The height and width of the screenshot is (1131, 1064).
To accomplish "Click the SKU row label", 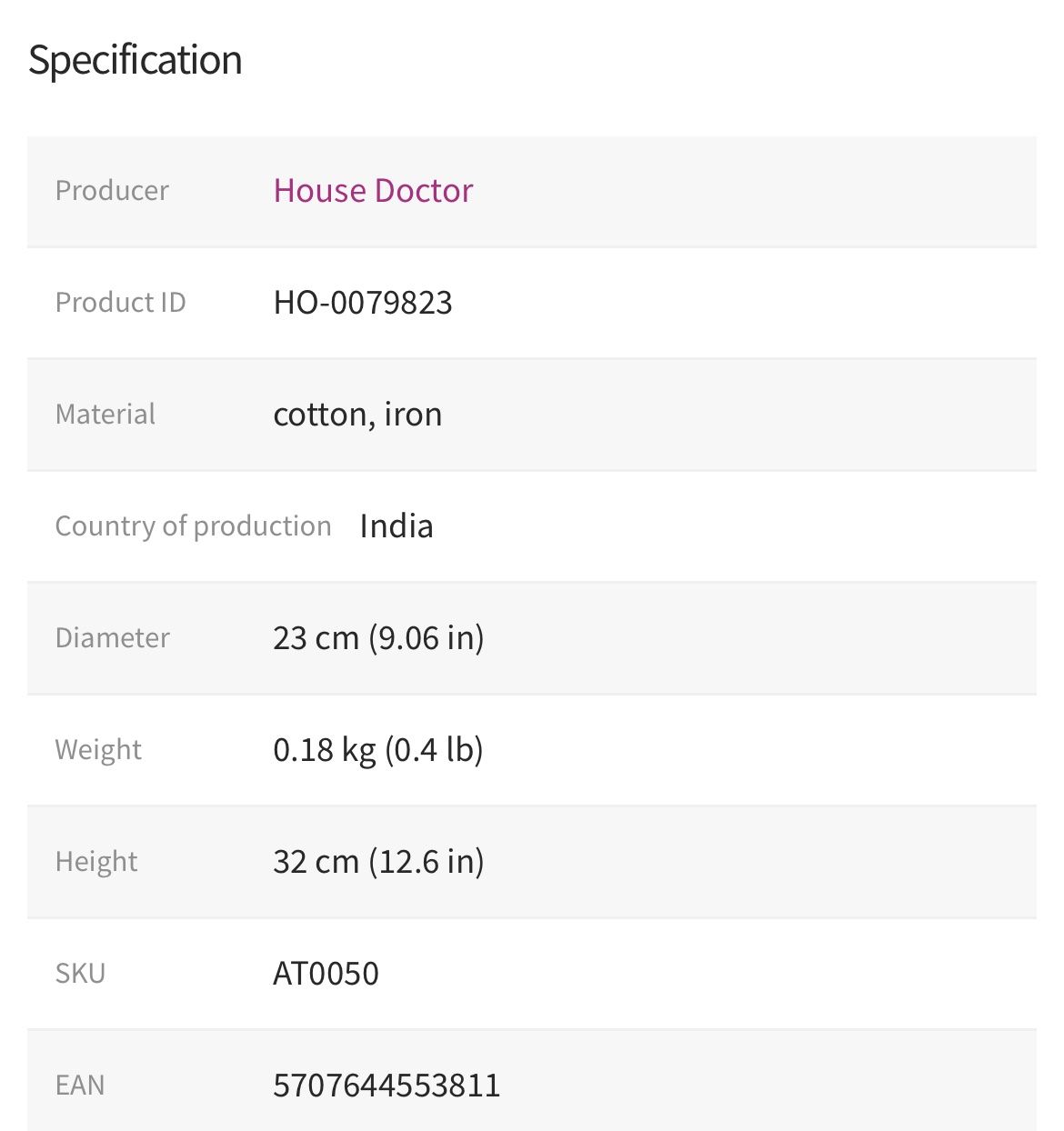I will (80, 974).
